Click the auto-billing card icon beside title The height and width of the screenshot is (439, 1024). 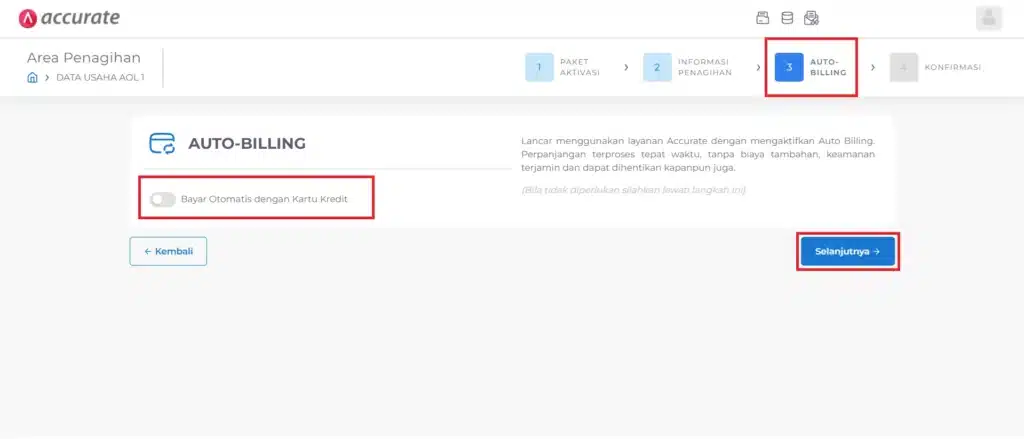(x=162, y=144)
